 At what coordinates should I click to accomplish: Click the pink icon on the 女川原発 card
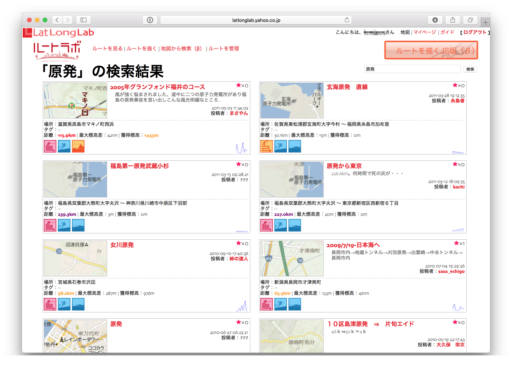point(50,304)
